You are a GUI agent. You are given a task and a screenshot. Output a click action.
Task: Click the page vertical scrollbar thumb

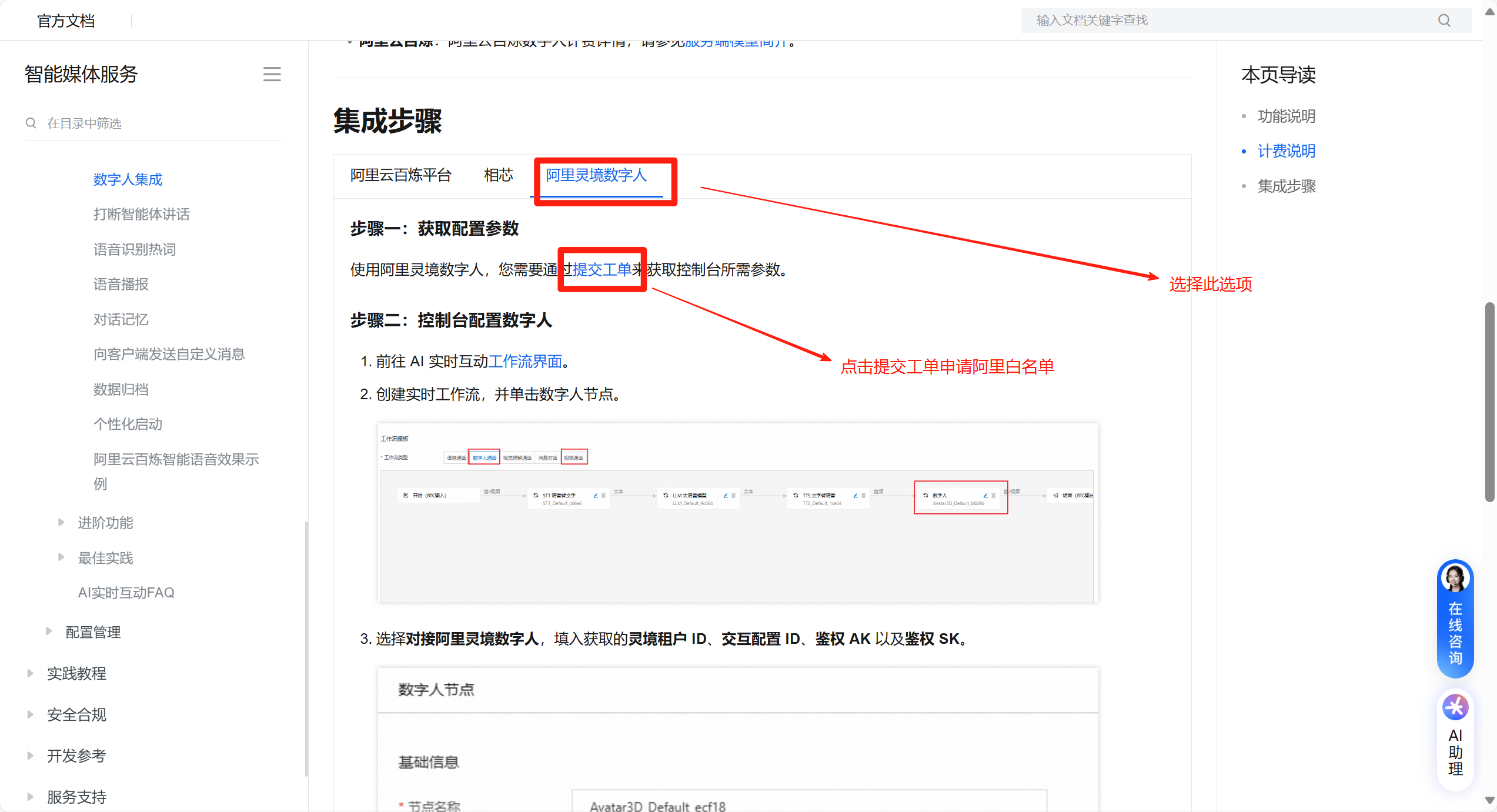tap(1489, 402)
